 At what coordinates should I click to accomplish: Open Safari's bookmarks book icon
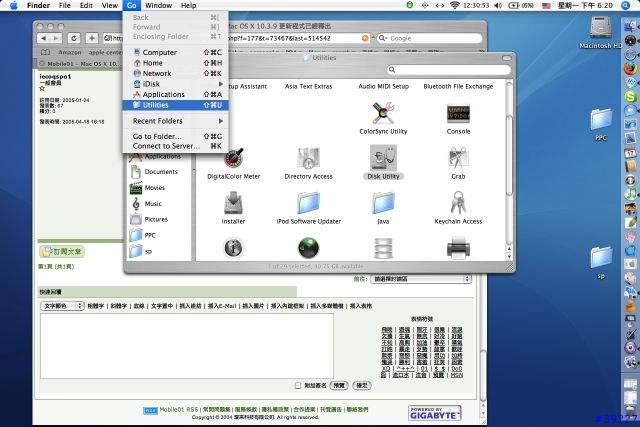(x=45, y=52)
